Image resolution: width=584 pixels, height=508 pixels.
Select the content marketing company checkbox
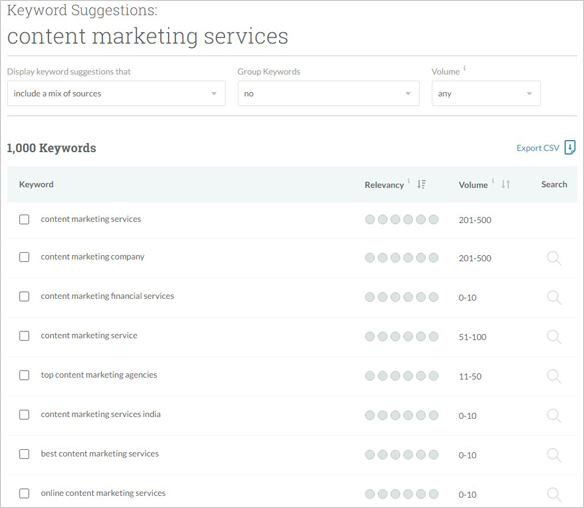[x=24, y=257]
